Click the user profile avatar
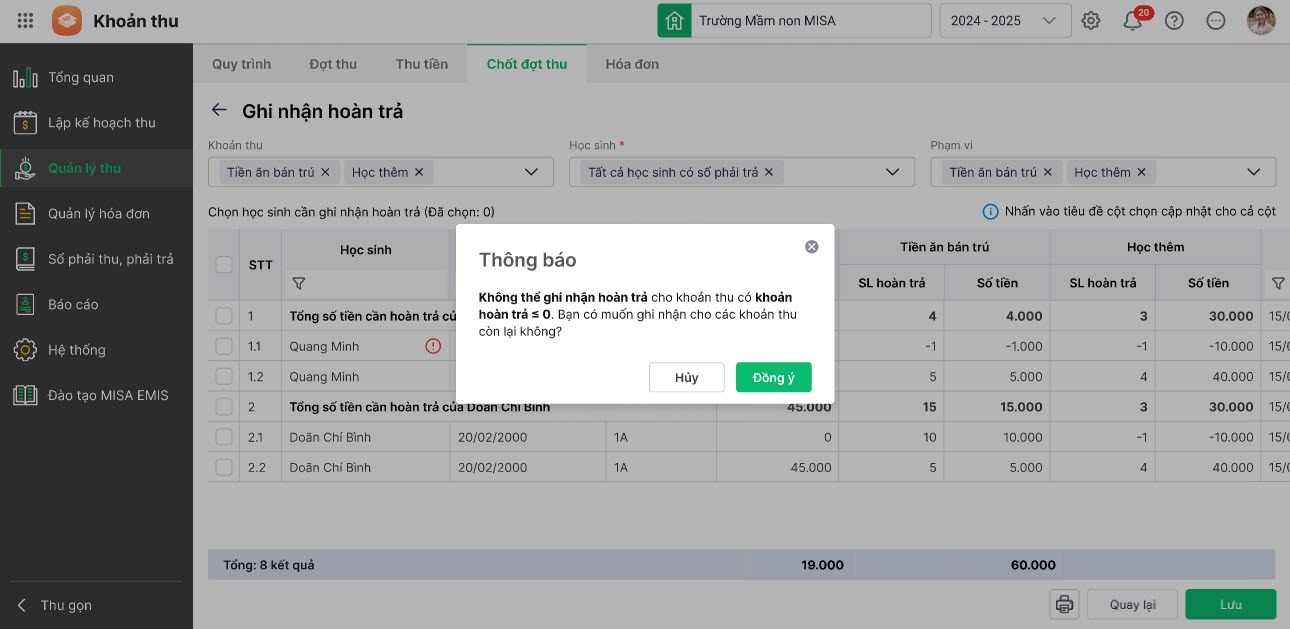 (x=1261, y=21)
